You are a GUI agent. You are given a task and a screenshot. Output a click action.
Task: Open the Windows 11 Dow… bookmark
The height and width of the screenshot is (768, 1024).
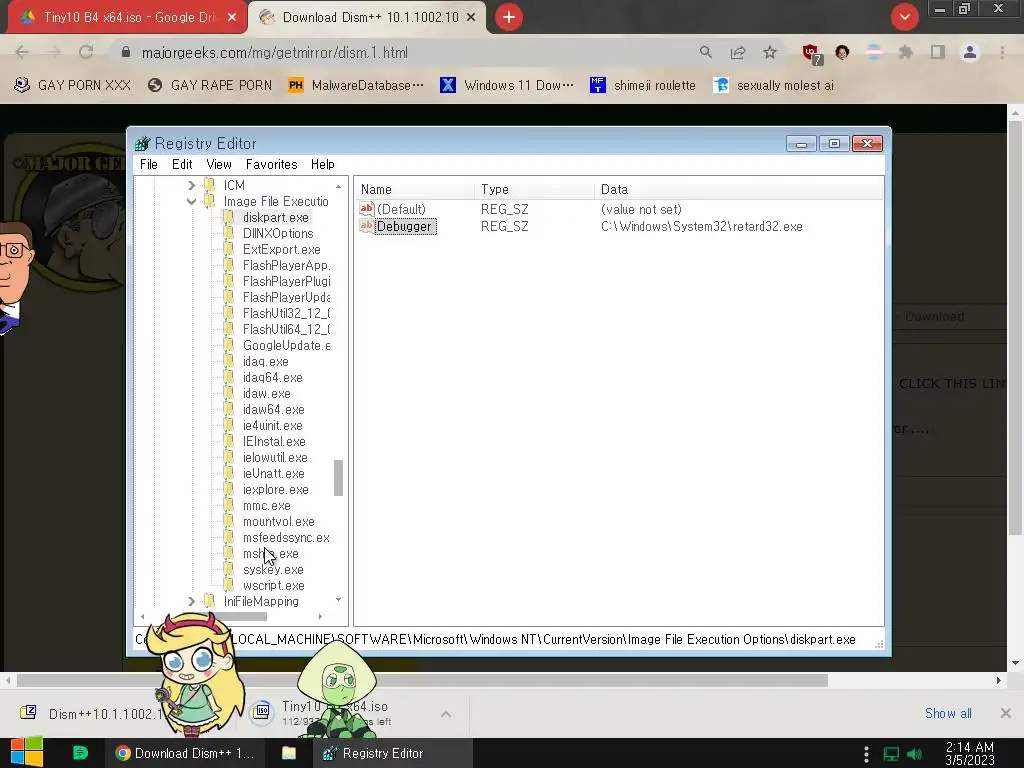(x=507, y=86)
